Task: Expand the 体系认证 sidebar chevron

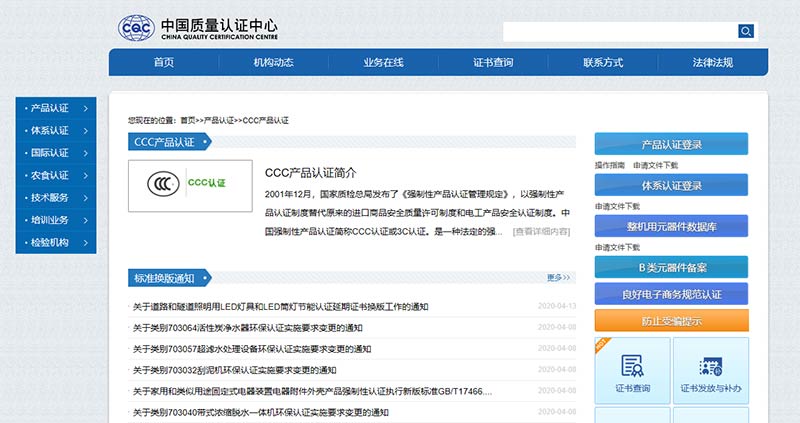Action: [x=86, y=131]
